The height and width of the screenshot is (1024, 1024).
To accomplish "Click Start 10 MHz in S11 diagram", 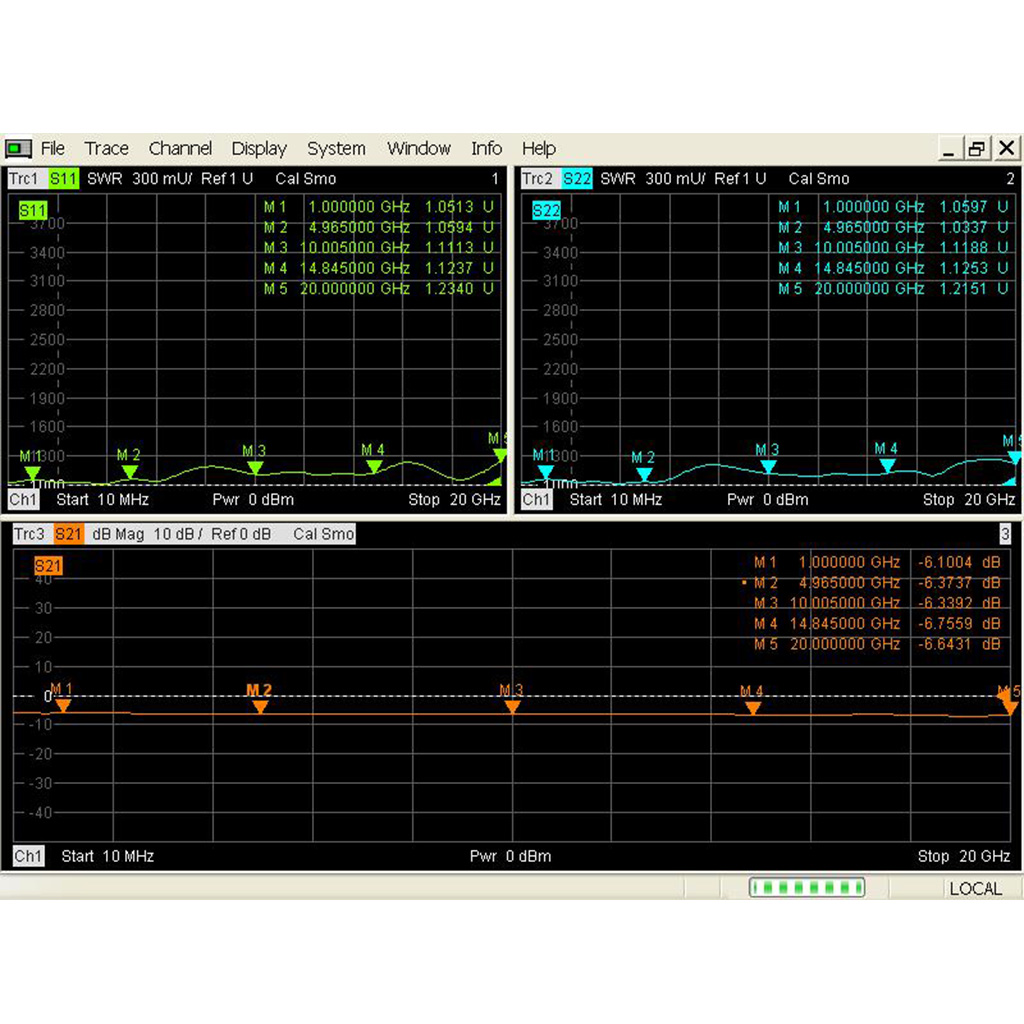I will [103, 500].
